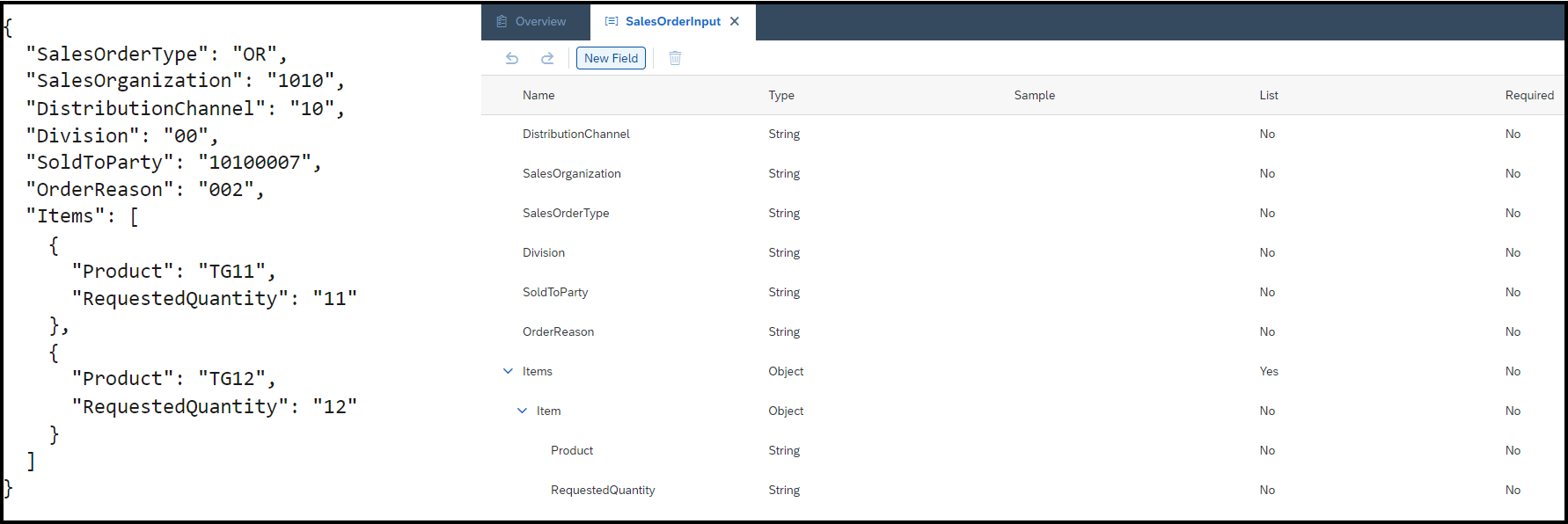This screenshot has height=524, width=1568.
Task: Click the Required column header
Action: pyautogui.click(x=1529, y=95)
